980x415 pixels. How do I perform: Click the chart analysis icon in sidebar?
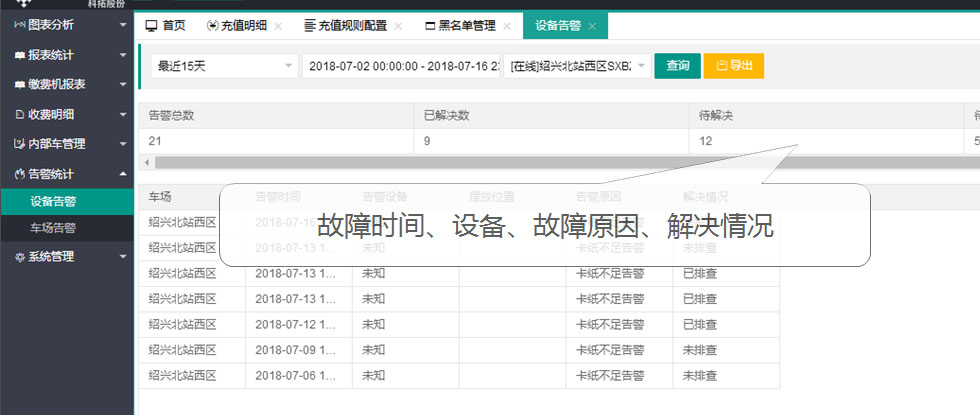click(19, 23)
